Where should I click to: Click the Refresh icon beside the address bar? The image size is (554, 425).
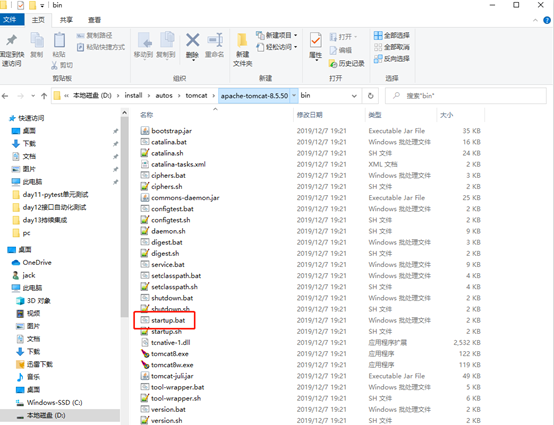pyautogui.click(x=370, y=96)
